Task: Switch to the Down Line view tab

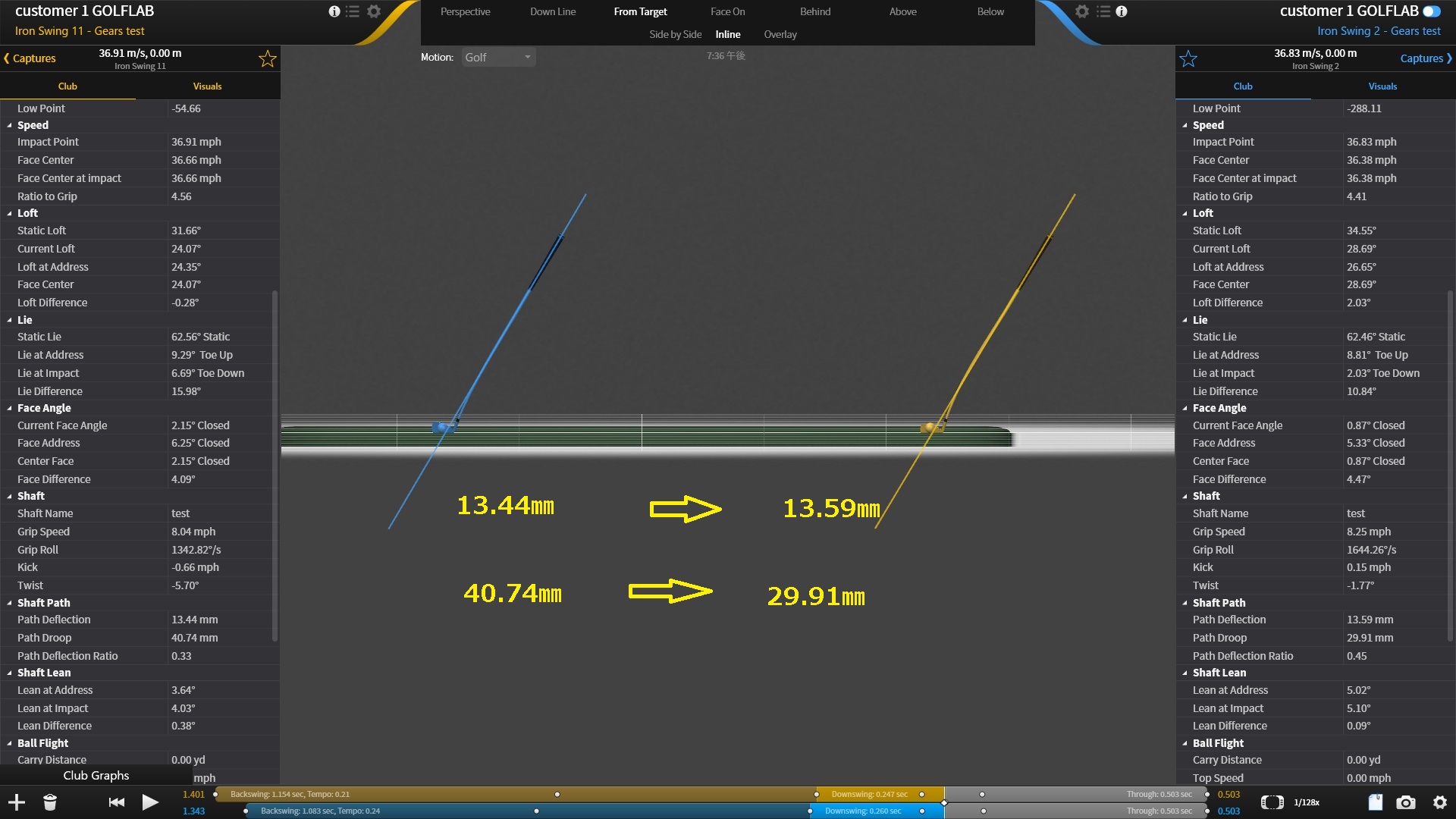Action: [552, 11]
